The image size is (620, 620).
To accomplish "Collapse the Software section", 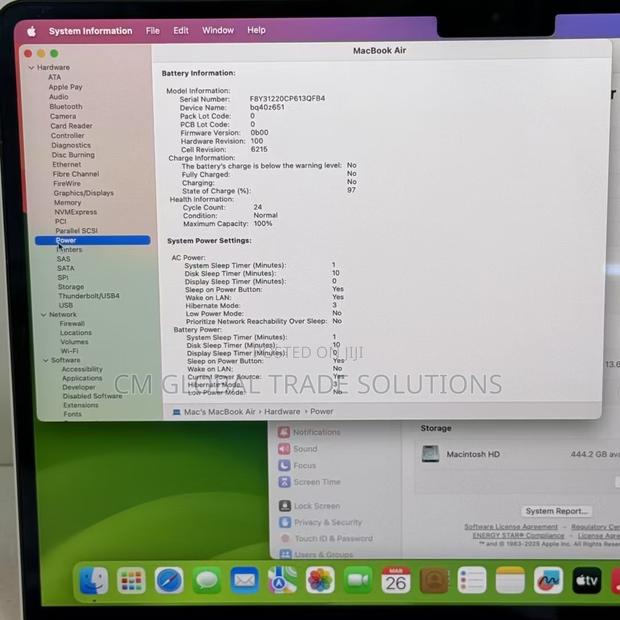I will (45, 360).
